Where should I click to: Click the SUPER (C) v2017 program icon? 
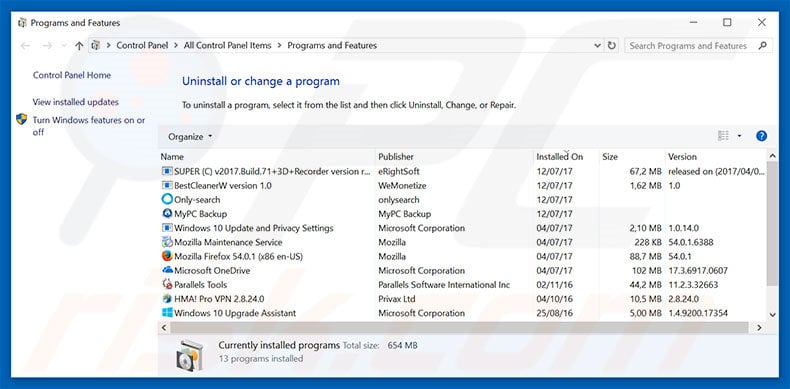(x=167, y=171)
